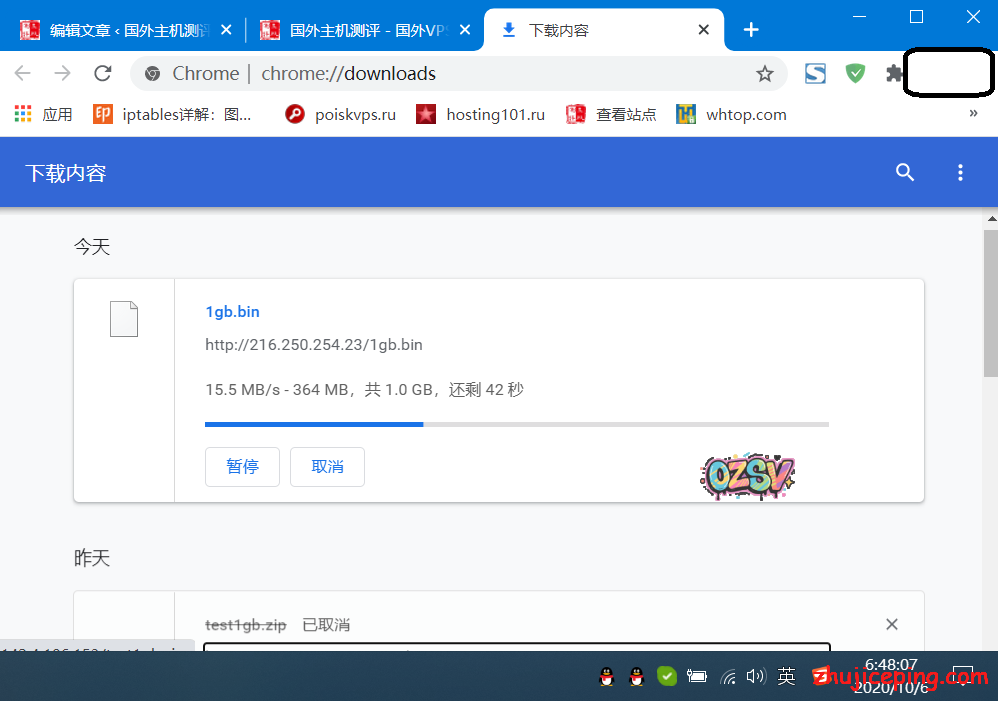Screen dimensions: 998x701
Task: Open the 应用 apps shortcut
Action: pos(44,114)
